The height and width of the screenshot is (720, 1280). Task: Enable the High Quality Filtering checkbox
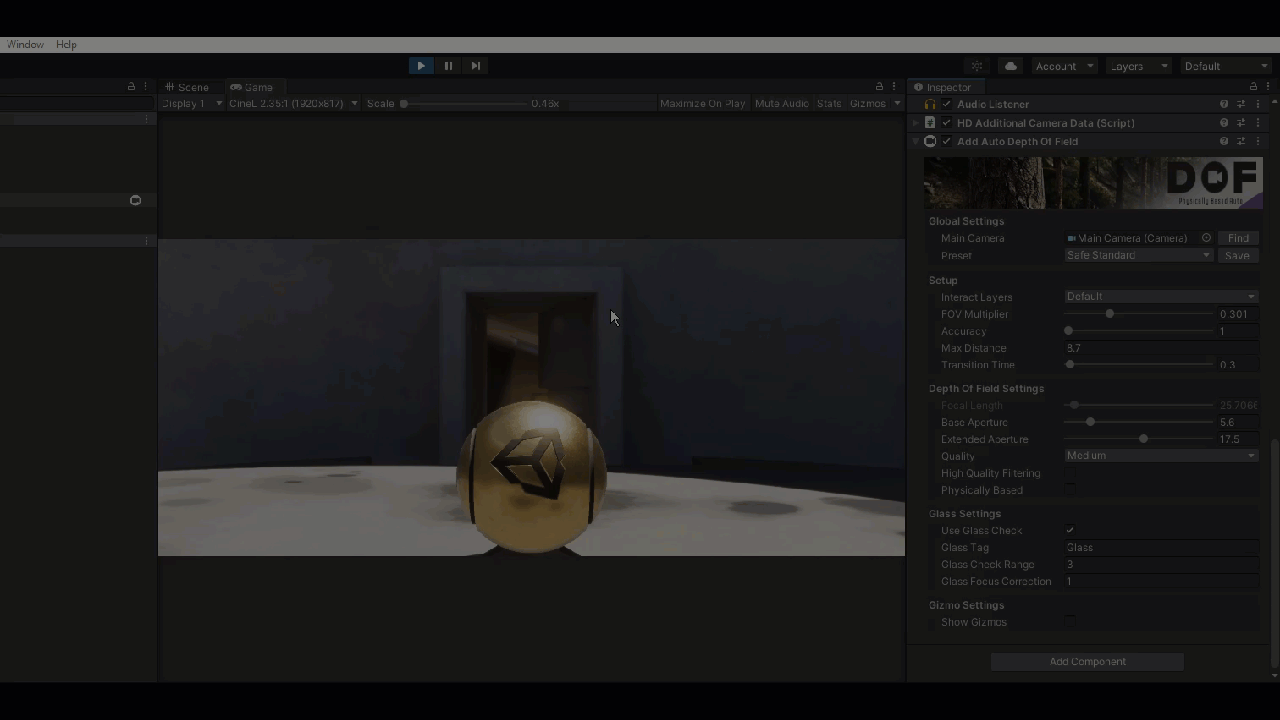pyautogui.click(x=1070, y=474)
